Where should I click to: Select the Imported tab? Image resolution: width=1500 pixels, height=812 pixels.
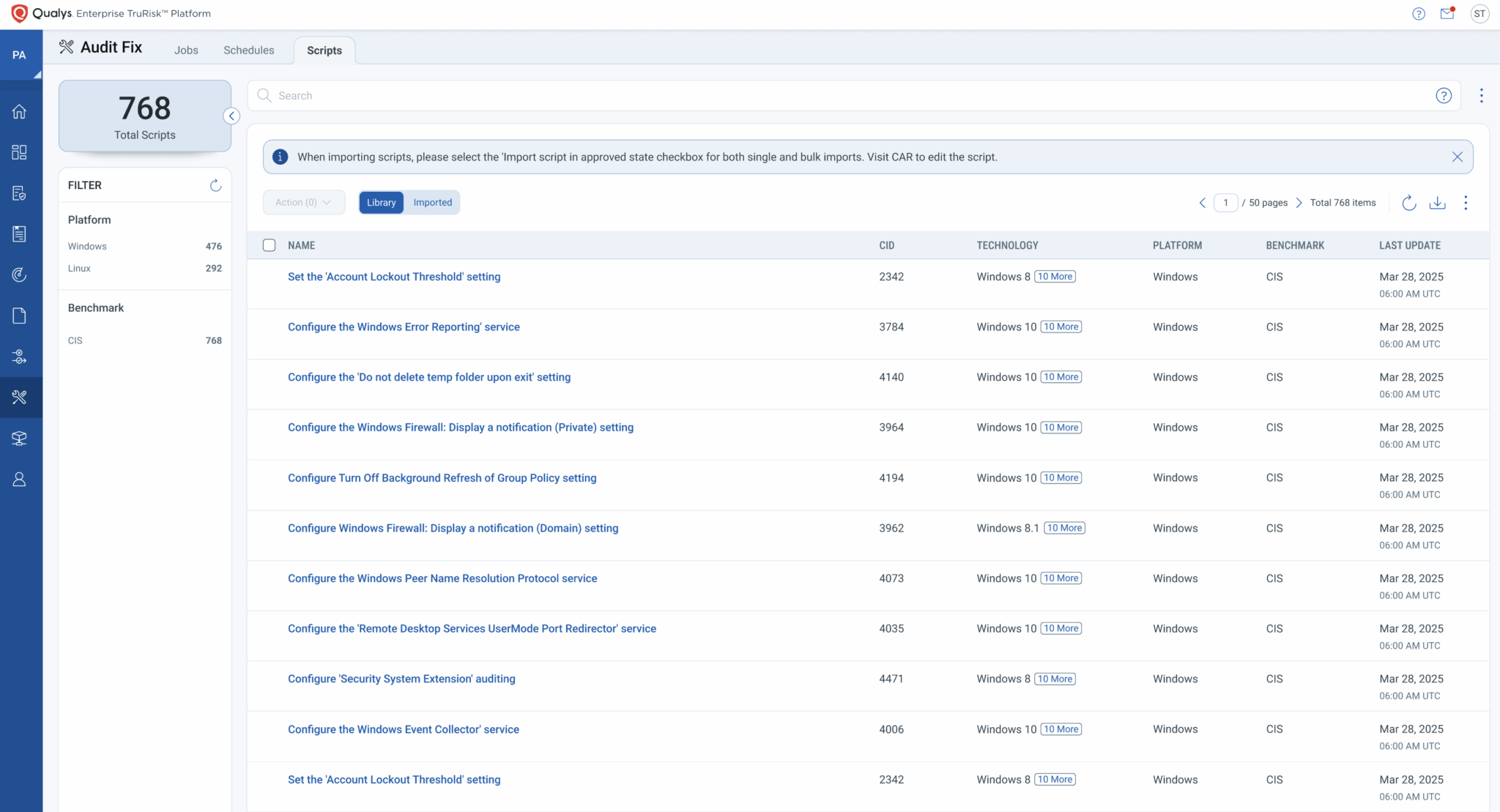[x=432, y=202]
